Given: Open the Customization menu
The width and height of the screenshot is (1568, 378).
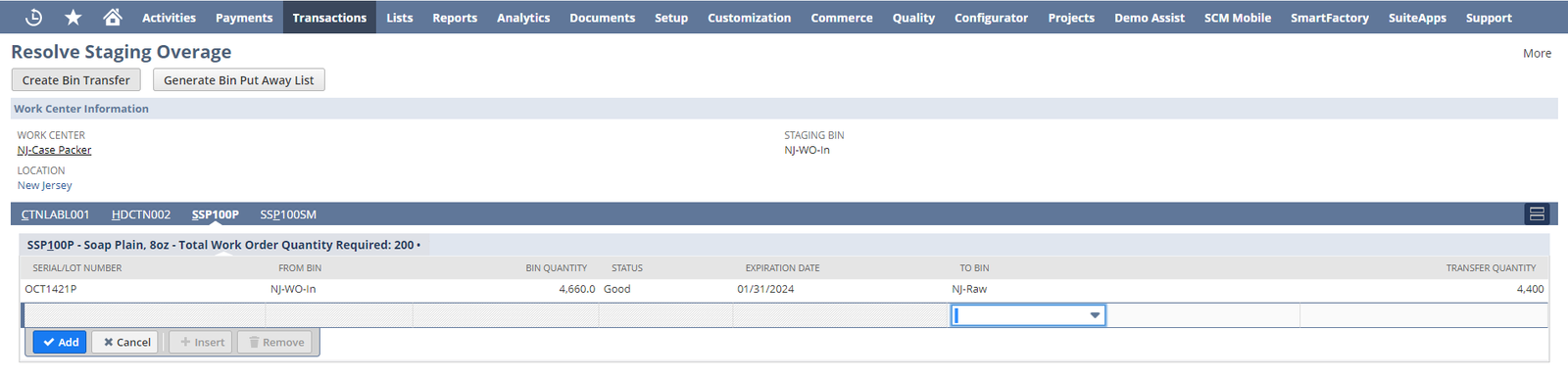Looking at the screenshot, I should pyautogui.click(x=749, y=18).
